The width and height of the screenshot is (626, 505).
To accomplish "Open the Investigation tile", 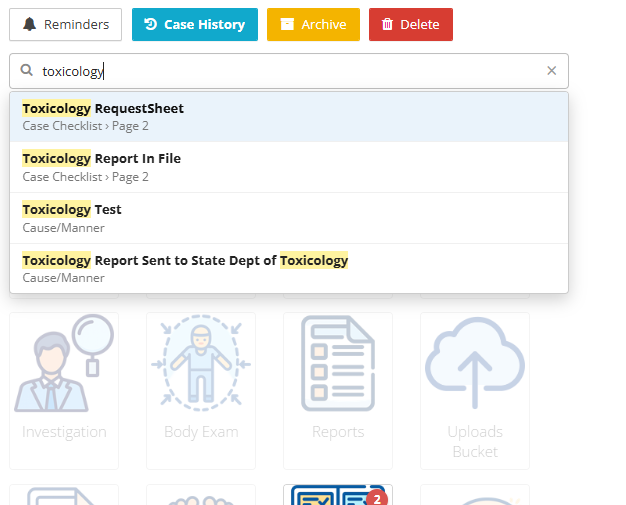I will [x=64, y=391].
